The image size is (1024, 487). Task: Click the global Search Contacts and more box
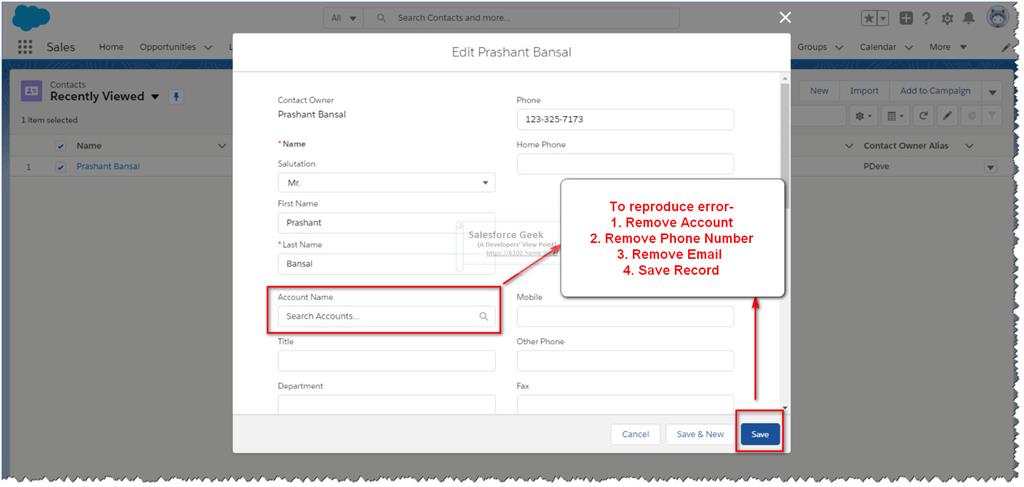(521, 18)
